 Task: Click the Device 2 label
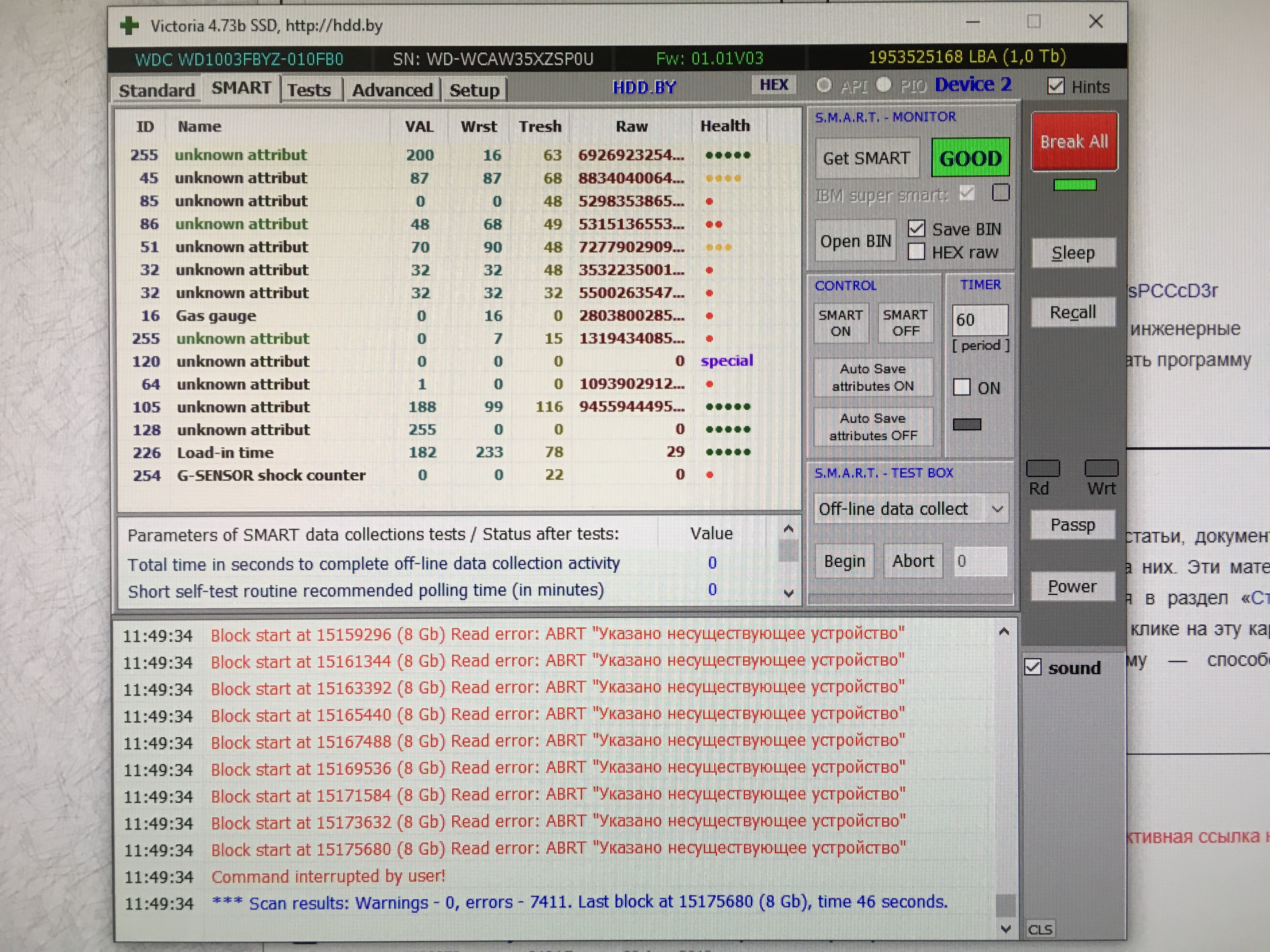click(x=973, y=84)
